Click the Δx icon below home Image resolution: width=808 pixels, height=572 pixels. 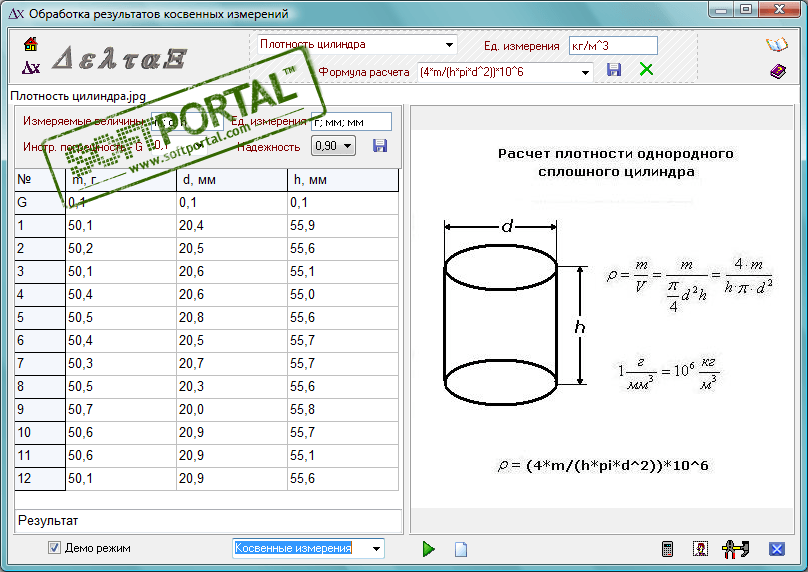(31, 67)
